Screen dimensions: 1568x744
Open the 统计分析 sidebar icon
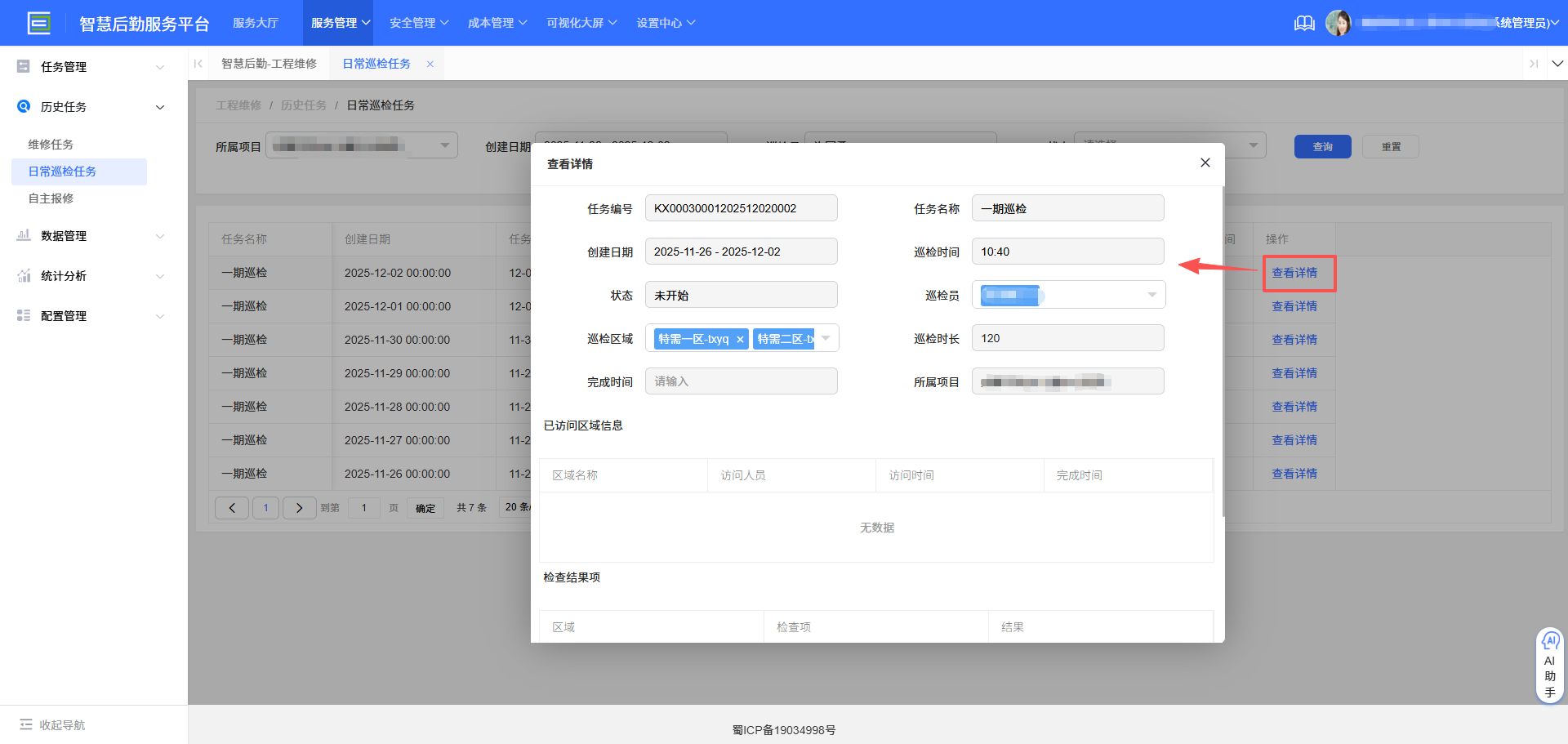23,276
